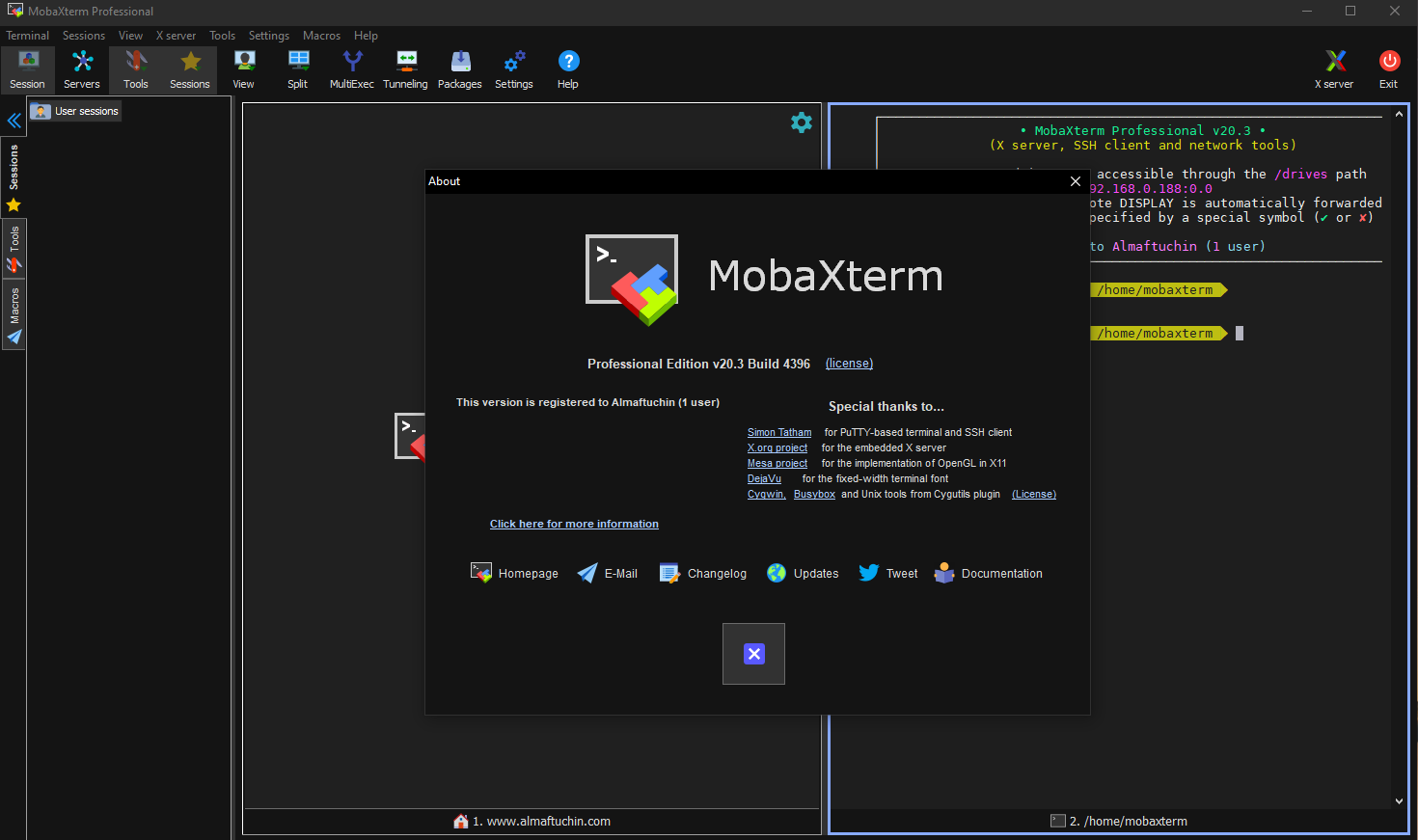Open the Tunneling toolbar icon

pyautogui.click(x=406, y=70)
